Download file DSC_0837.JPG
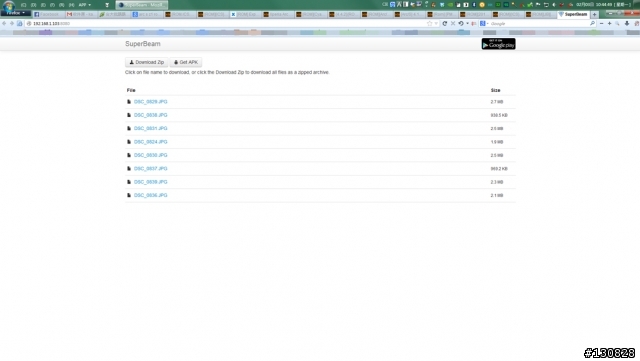Screen dimensions: 640x361 151,169
